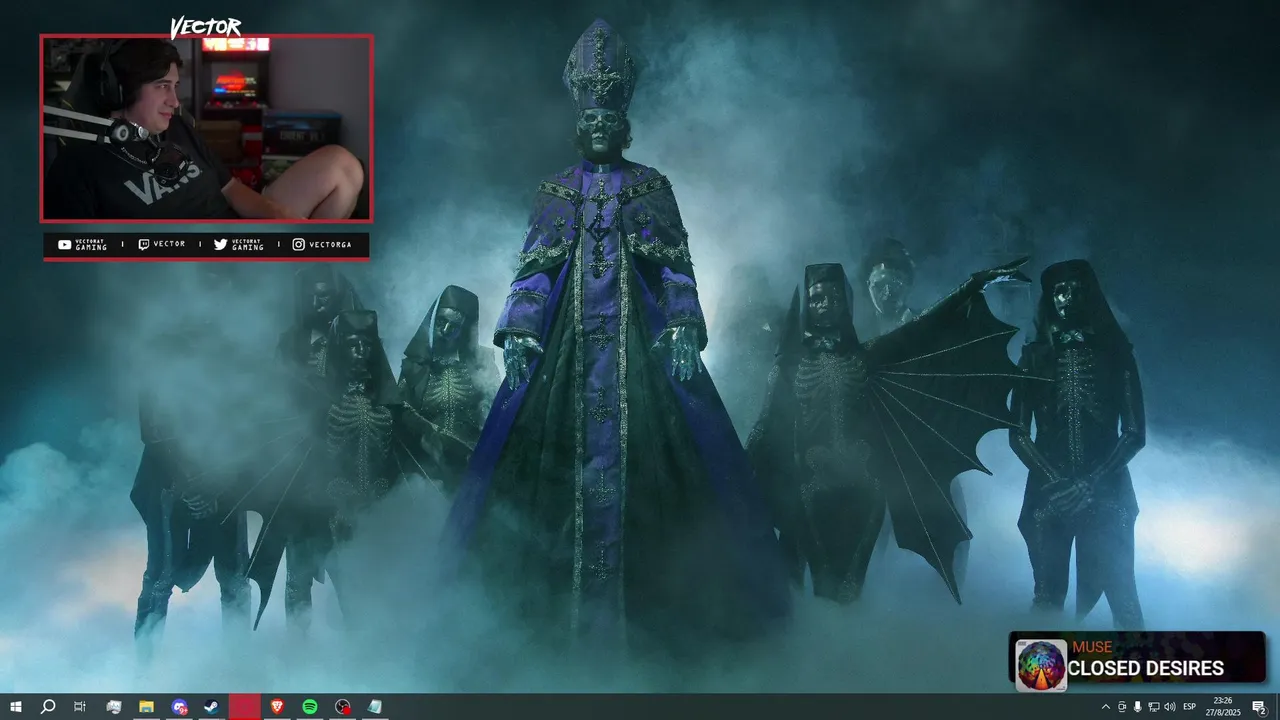Click the CLOSED DESIRES song title
1280x720 pixels.
pyautogui.click(x=1146, y=669)
